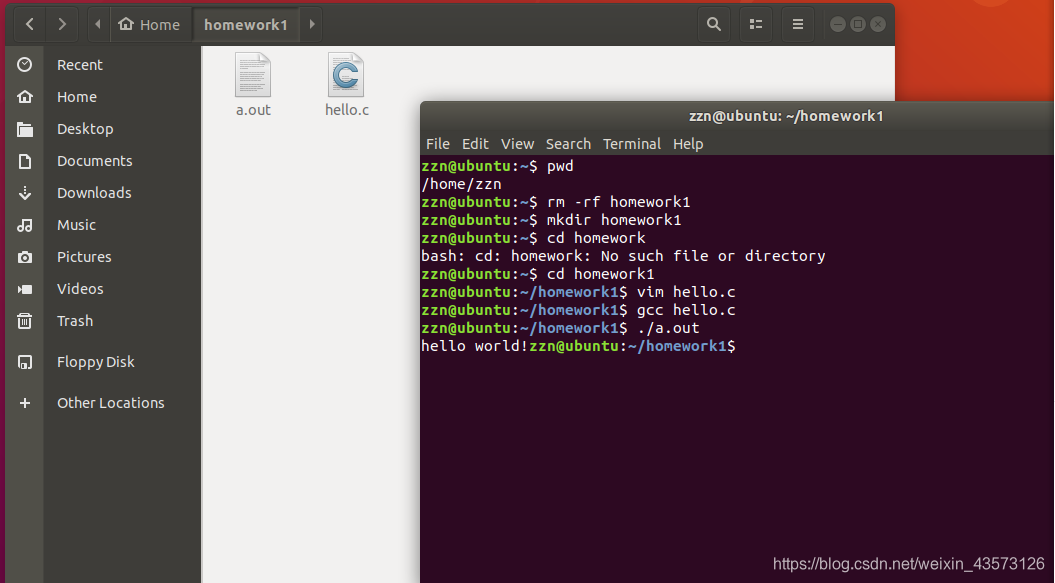Click the left path-bar scroll arrow
Viewport: 1055px width, 583px height.
[x=98, y=24]
